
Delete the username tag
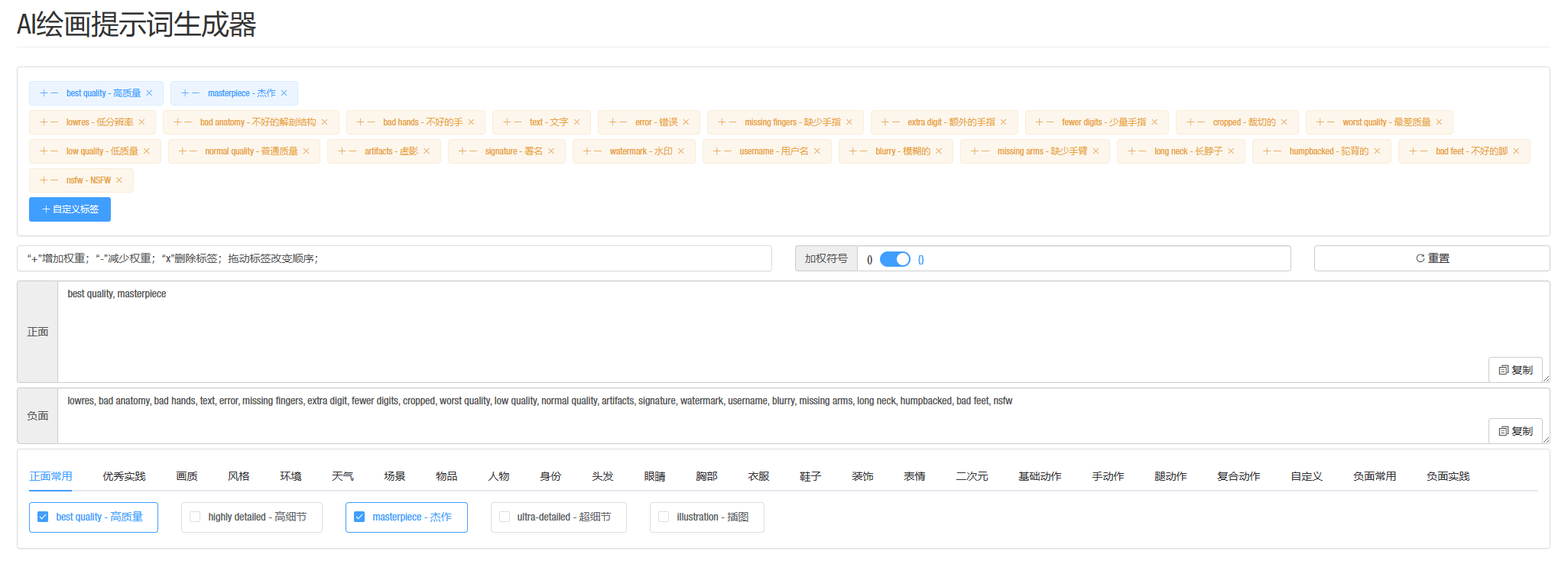point(816,151)
